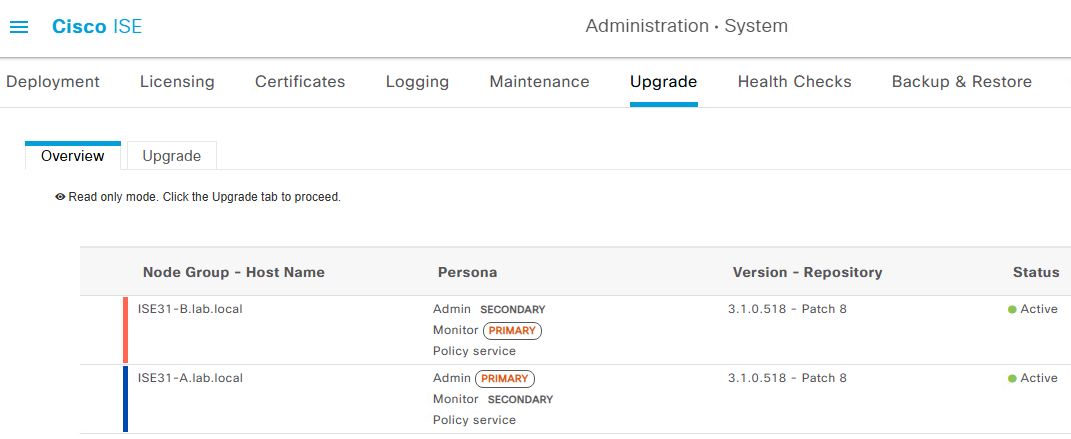This screenshot has height=439, width=1071.
Task: Select the Logging tab
Action: click(x=417, y=82)
